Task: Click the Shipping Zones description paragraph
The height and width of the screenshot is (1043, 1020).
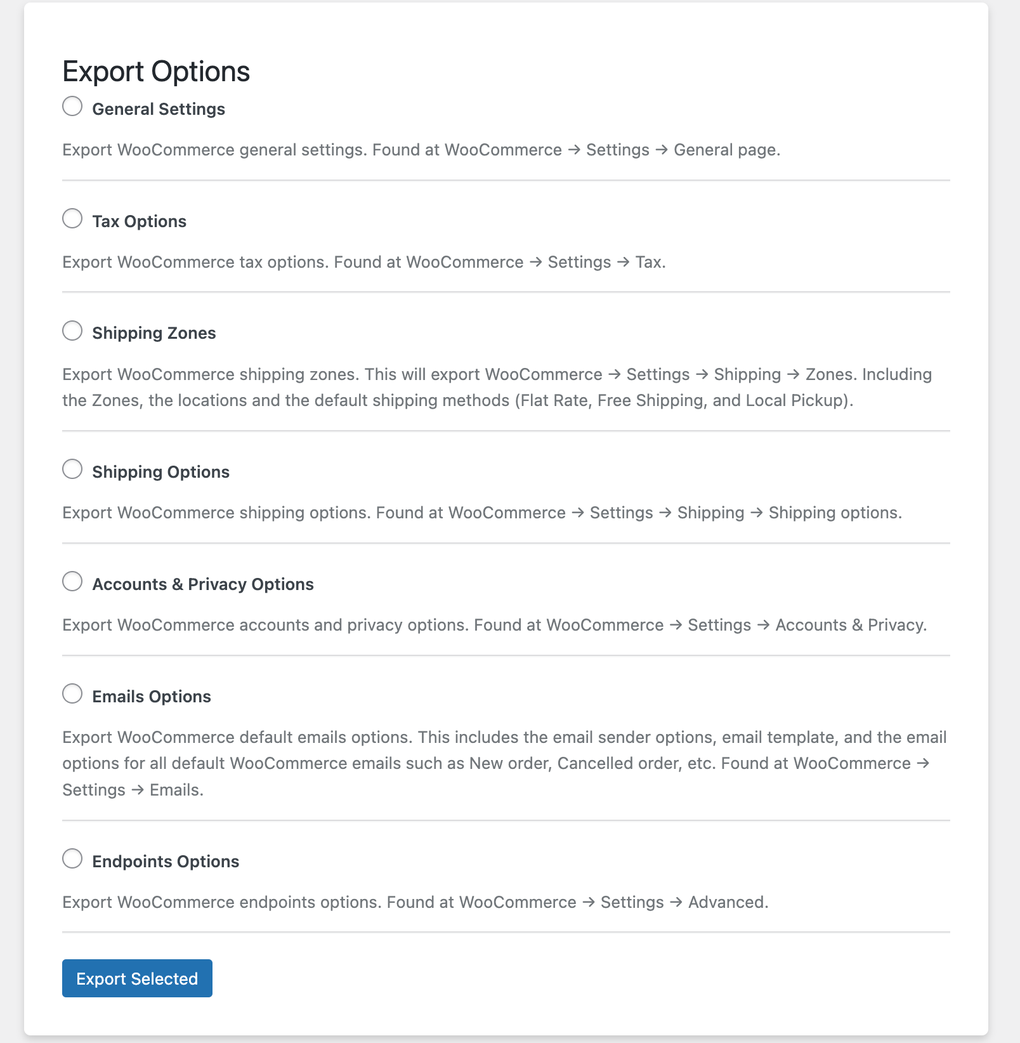Action: [x=497, y=386]
